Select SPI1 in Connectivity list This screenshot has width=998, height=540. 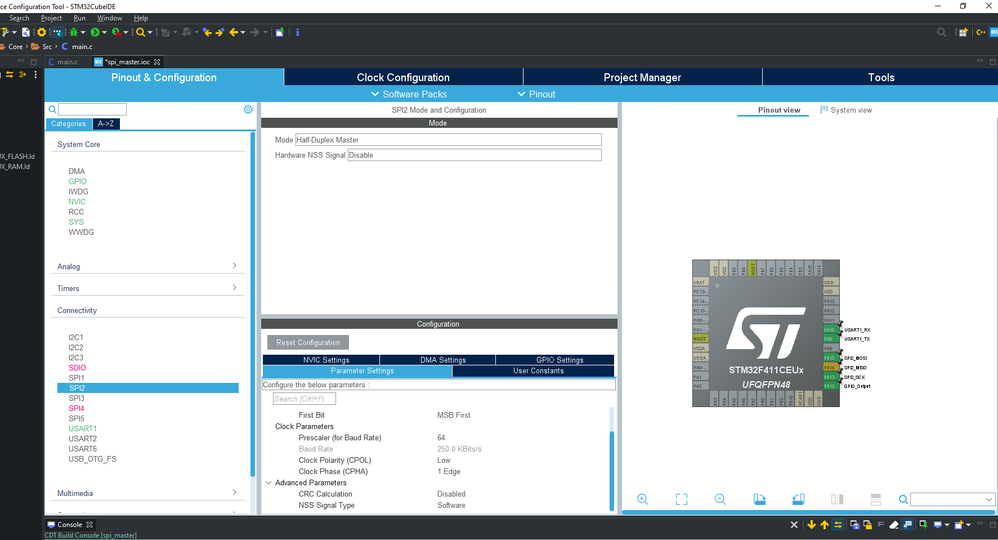76,378
